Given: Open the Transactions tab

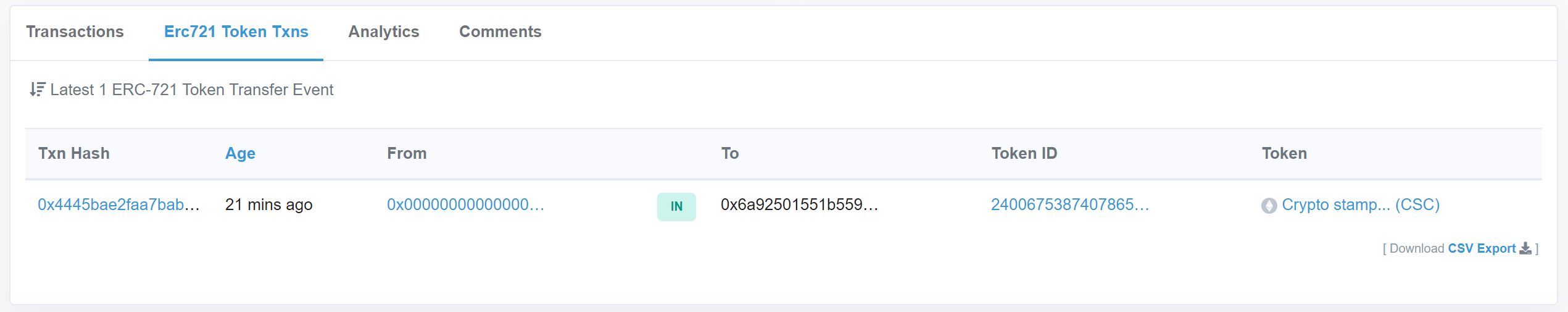Looking at the screenshot, I should tap(75, 32).
